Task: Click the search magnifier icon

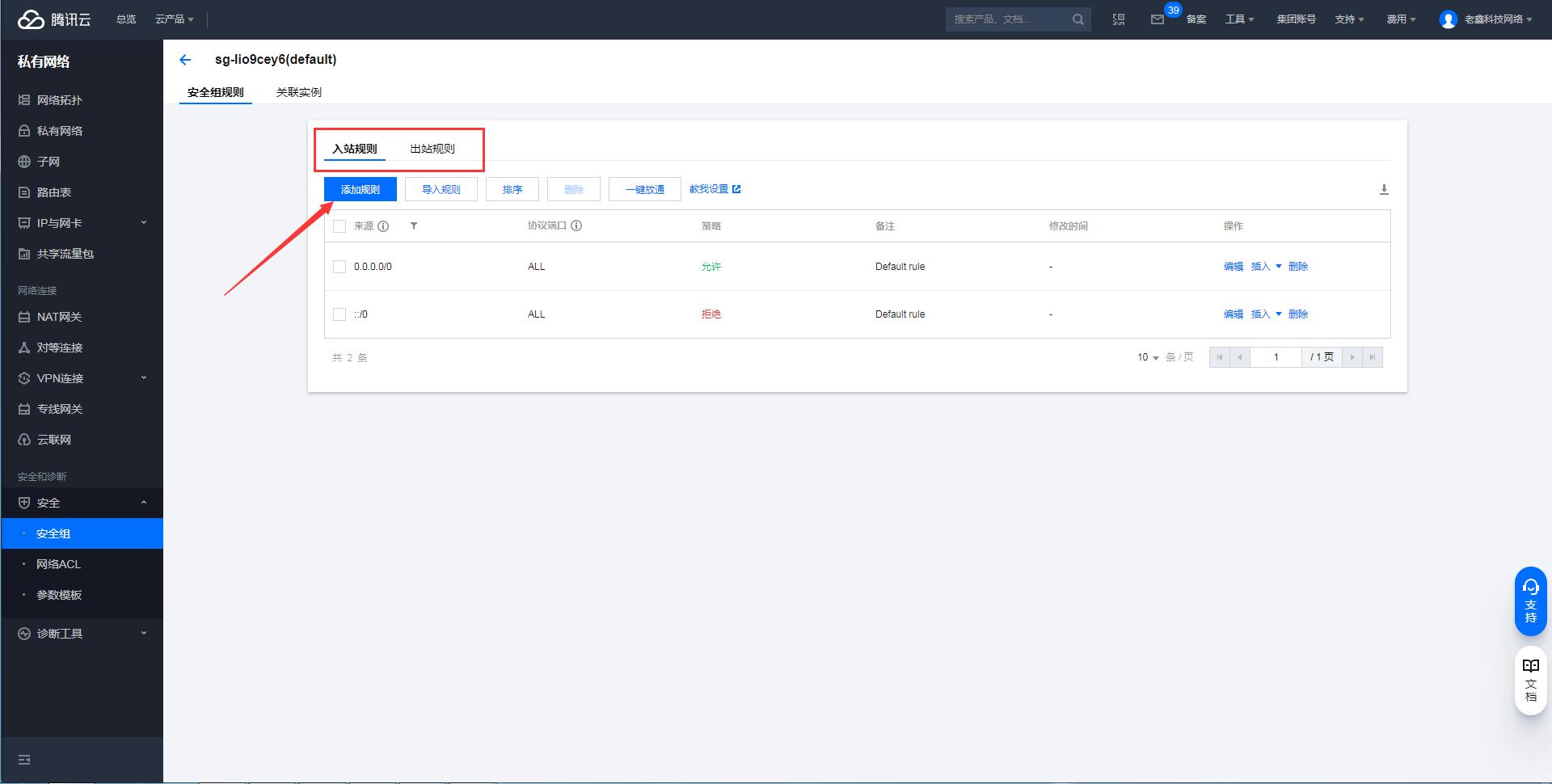Action: click(1078, 19)
